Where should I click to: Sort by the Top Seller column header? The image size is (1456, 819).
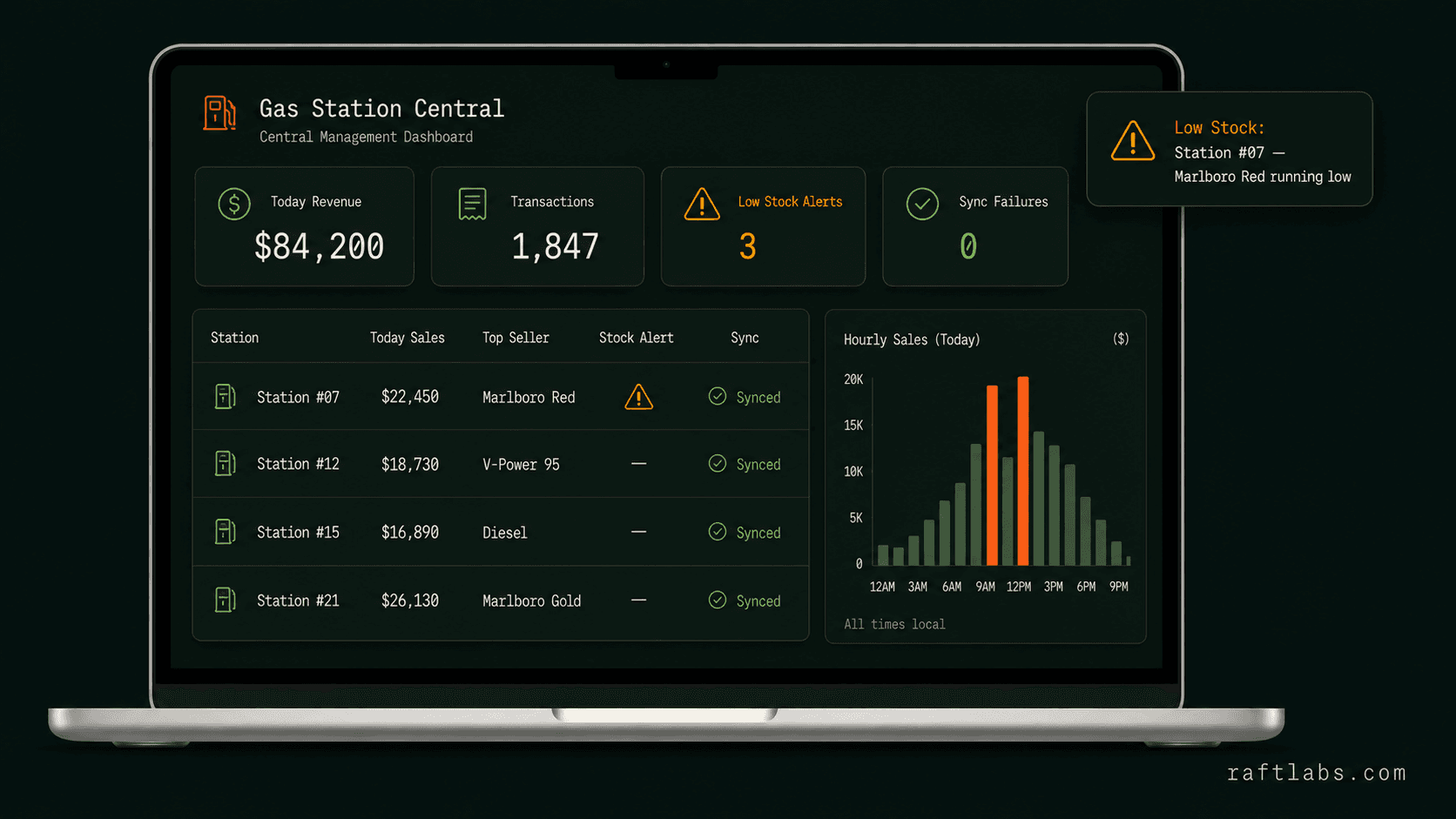click(516, 338)
